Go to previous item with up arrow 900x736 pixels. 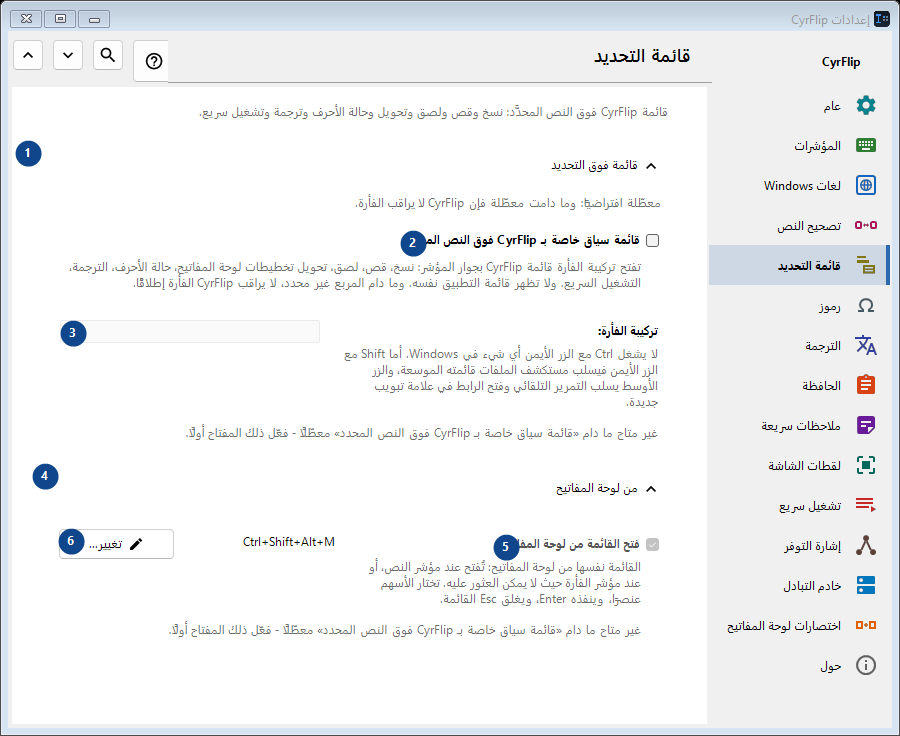pos(28,55)
